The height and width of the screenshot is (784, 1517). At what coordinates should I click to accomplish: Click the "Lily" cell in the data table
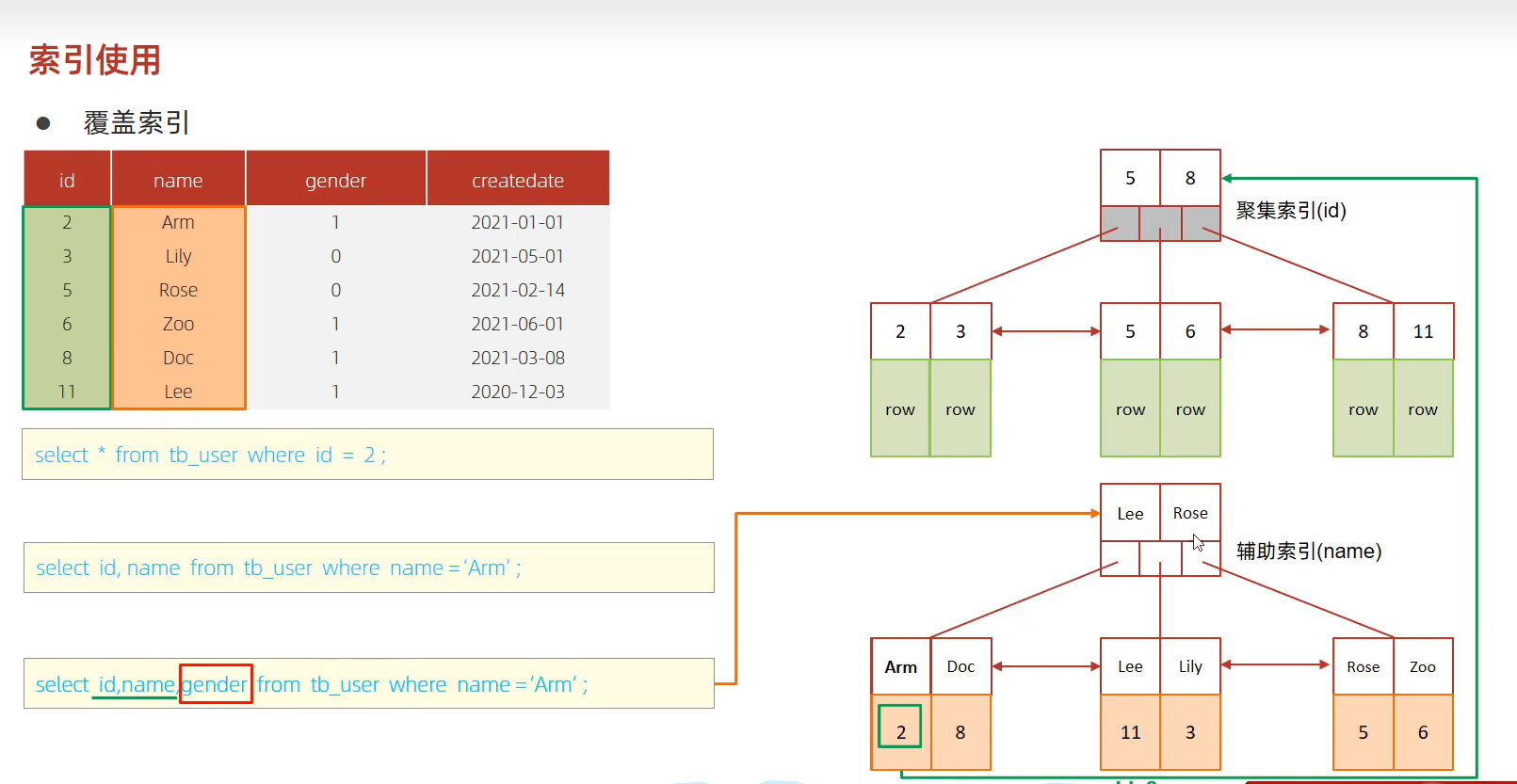coord(178,256)
